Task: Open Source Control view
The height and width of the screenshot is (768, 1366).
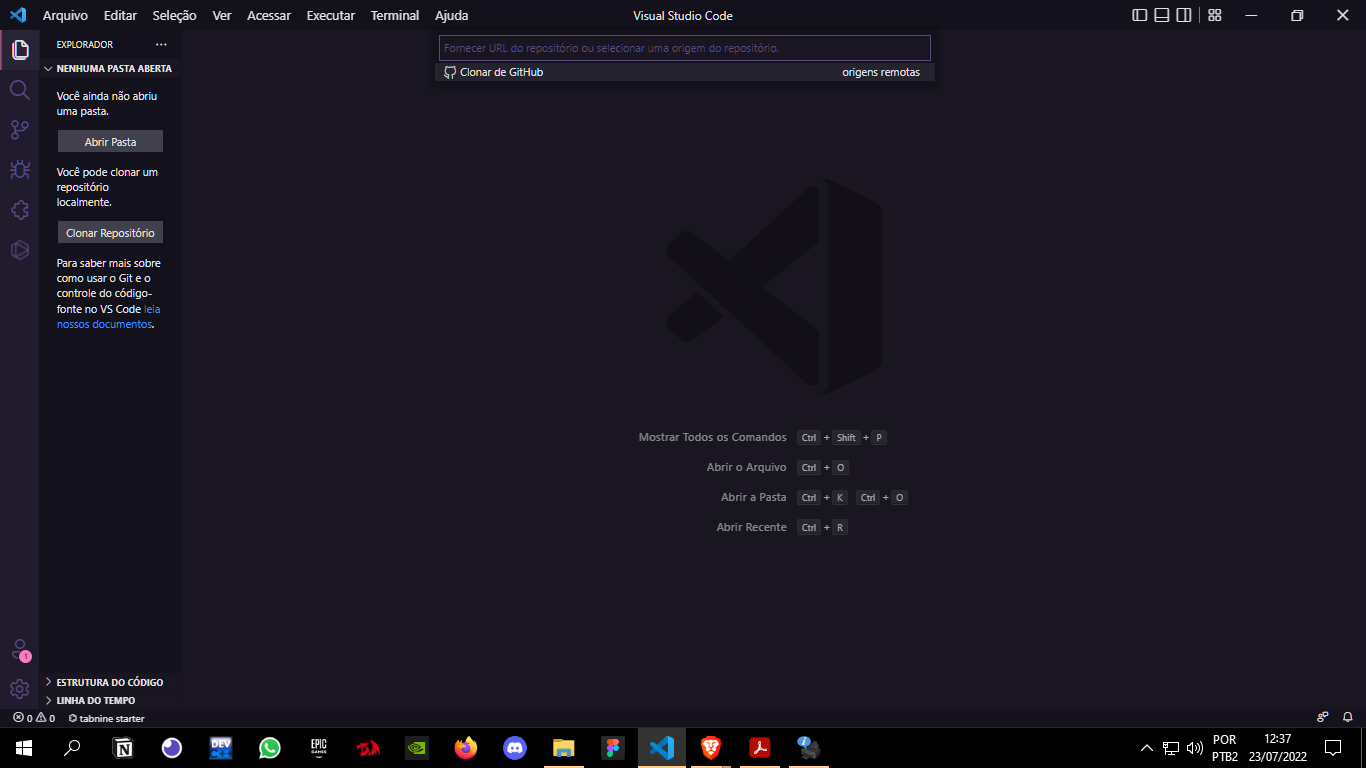Action: coord(19,130)
